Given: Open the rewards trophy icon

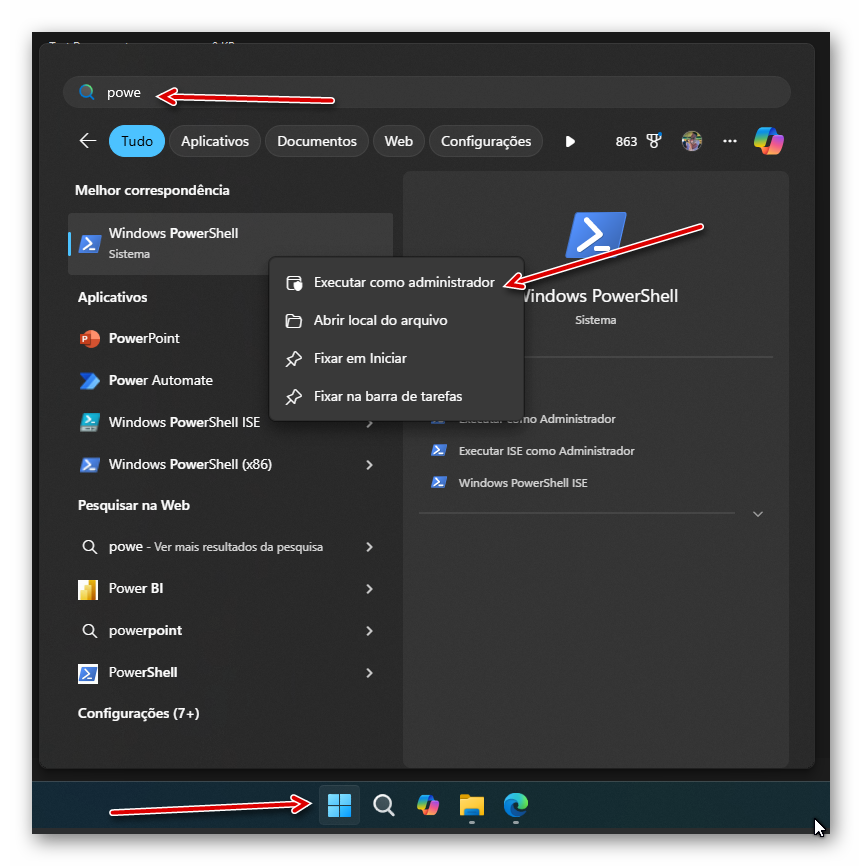Looking at the screenshot, I should point(654,141).
